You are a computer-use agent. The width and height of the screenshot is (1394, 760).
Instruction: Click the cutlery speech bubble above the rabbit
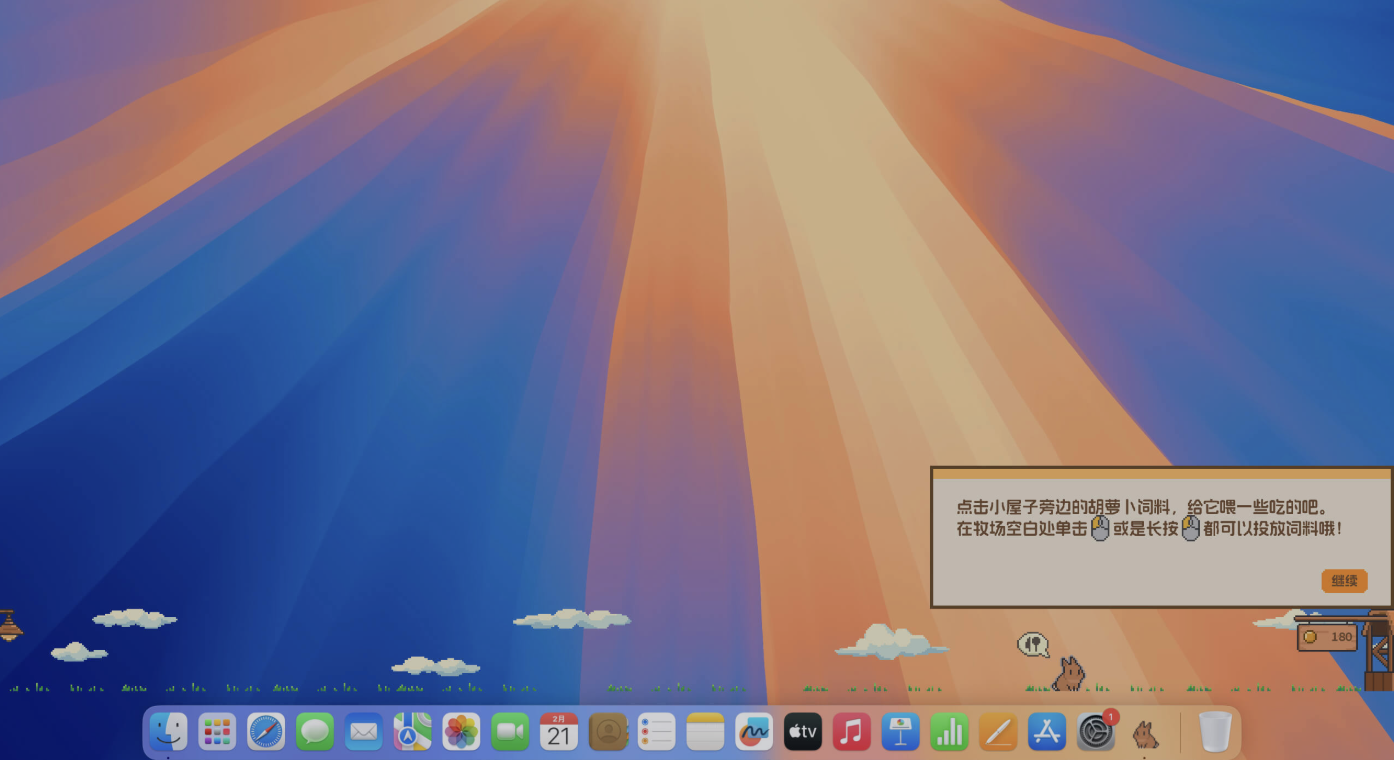pyautogui.click(x=1035, y=645)
